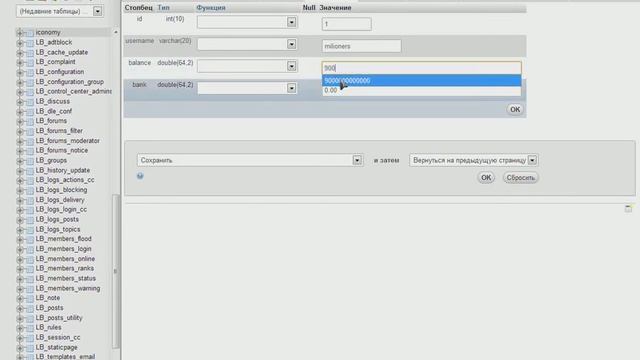Click the id value input field

click(347, 24)
